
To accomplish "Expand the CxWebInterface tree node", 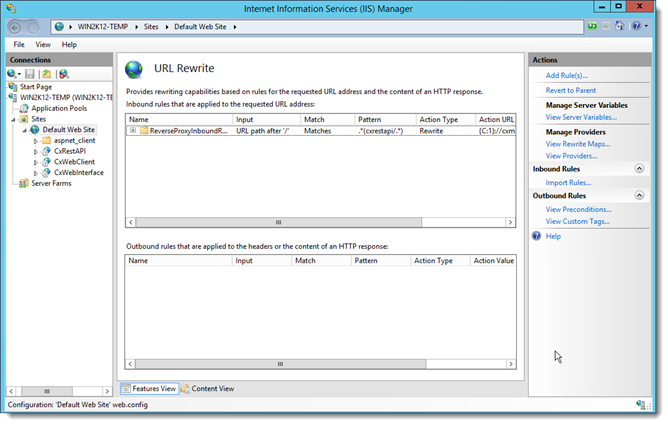I will point(36,173).
